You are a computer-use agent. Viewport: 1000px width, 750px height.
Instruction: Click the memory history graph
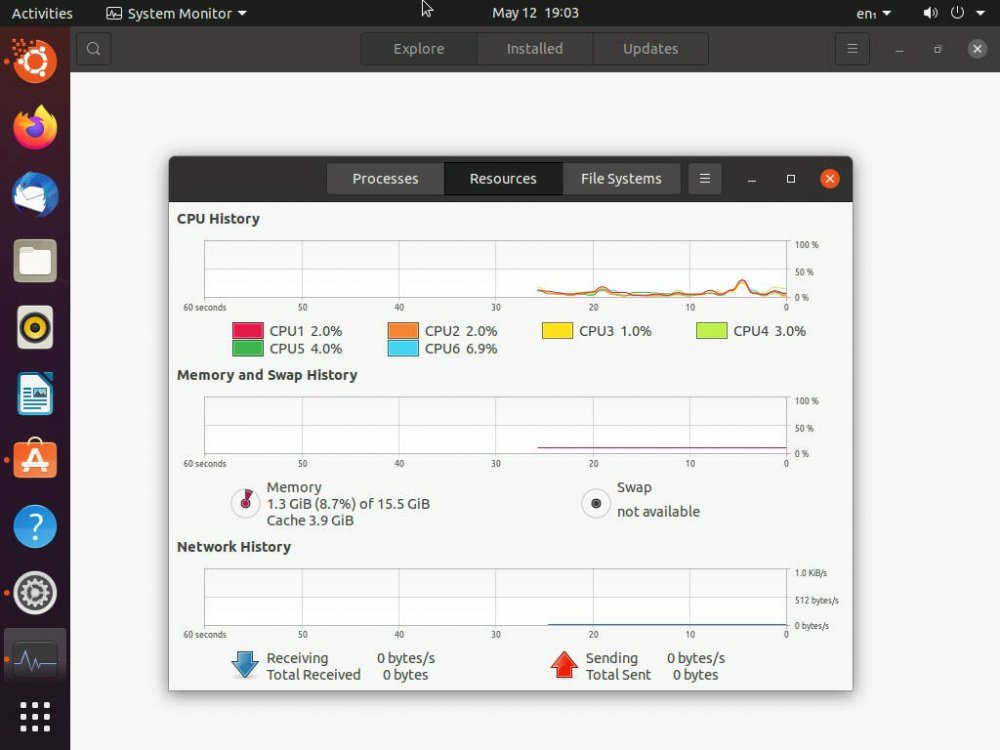(x=496, y=425)
